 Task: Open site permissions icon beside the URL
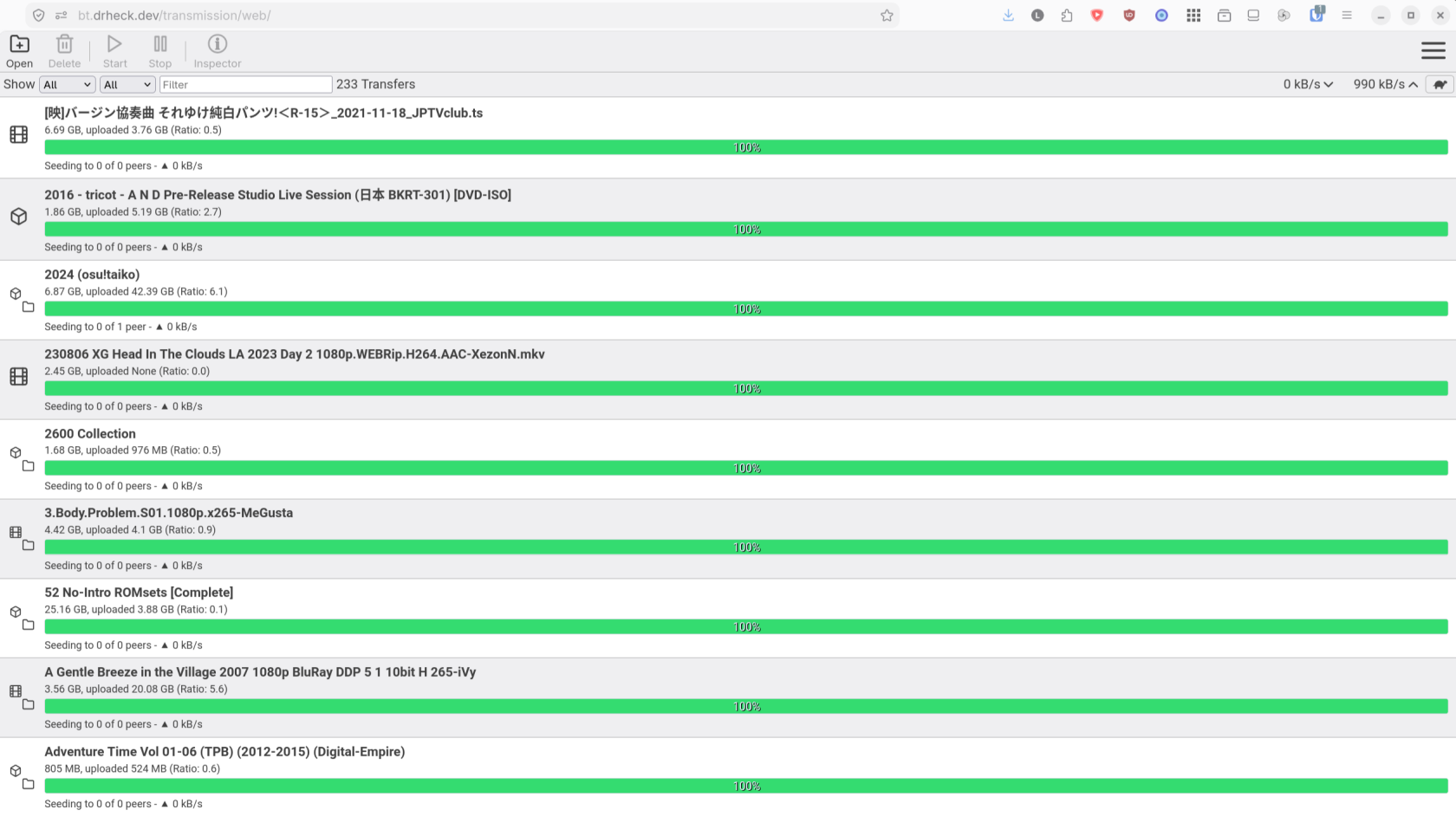point(62,16)
